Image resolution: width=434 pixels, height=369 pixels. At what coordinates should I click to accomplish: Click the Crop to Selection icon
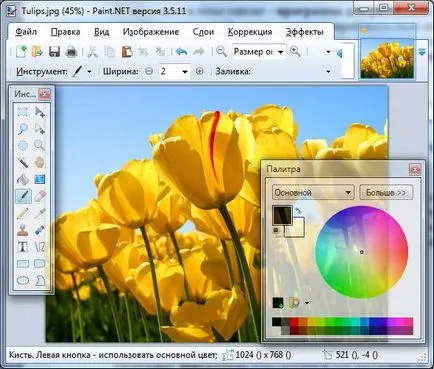pos(143,52)
